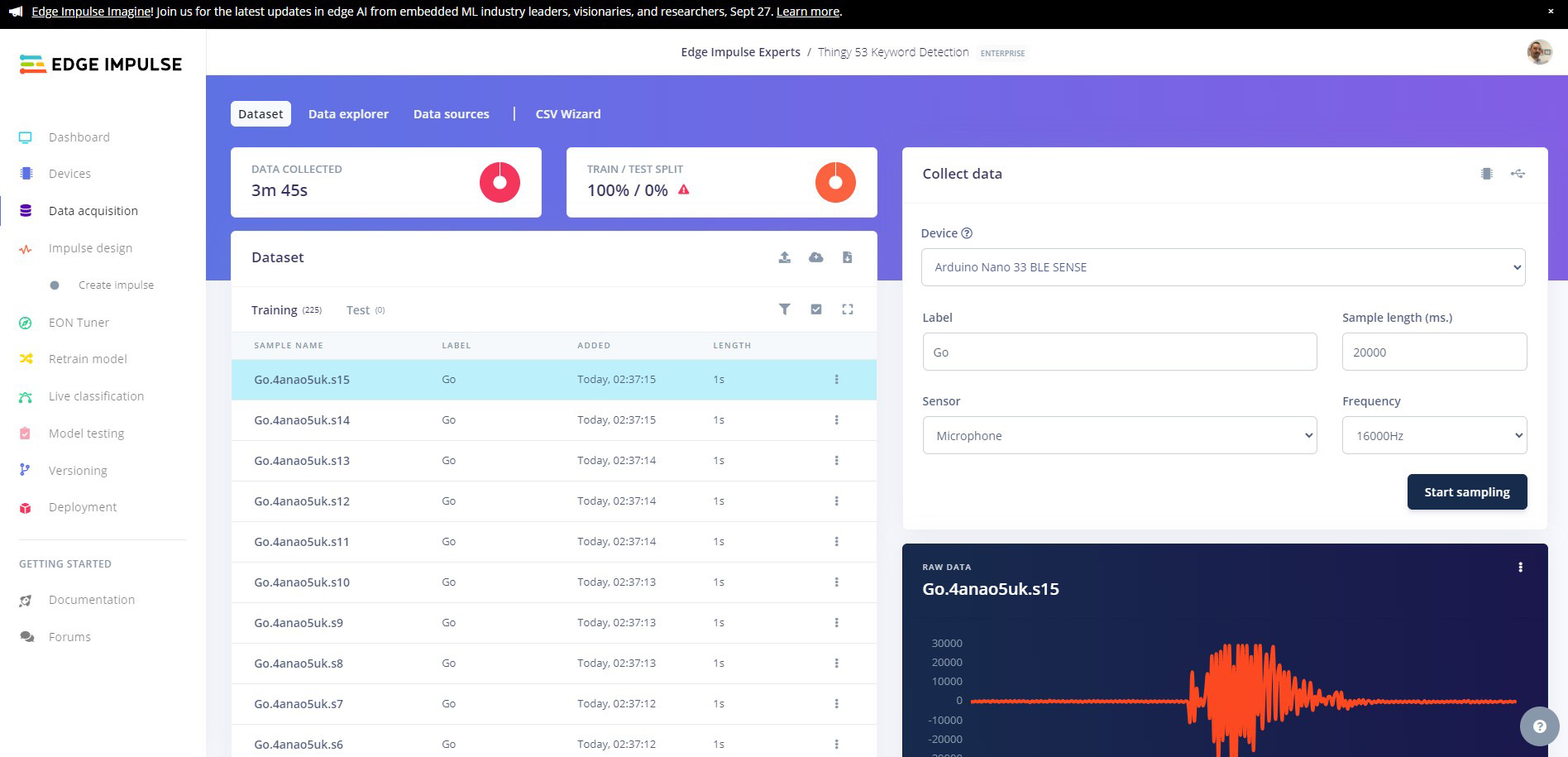Open actions menu for Go.4anao5uk.s7
Viewport: 1568px width, 757px height.
(x=837, y=704)
